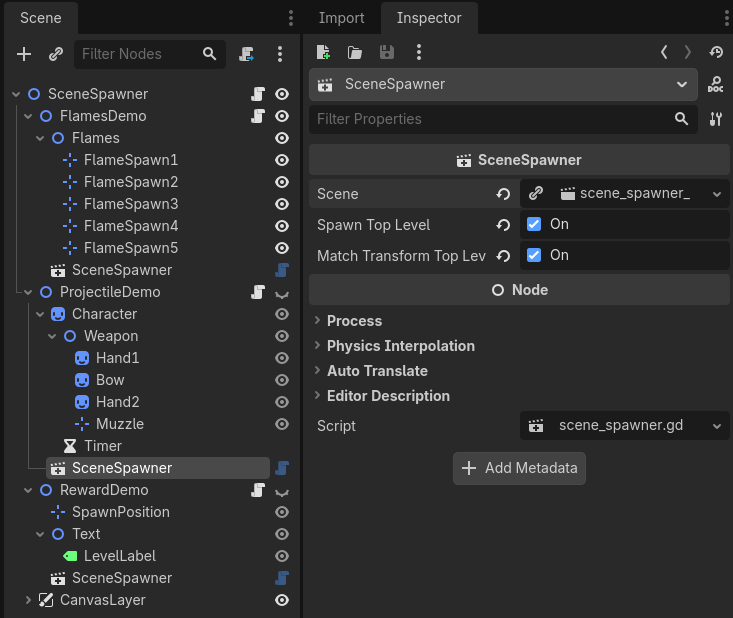Toggle visibility of Bow node
The width and height of the screenshot is (733, 618).
[x=282, y=380]
